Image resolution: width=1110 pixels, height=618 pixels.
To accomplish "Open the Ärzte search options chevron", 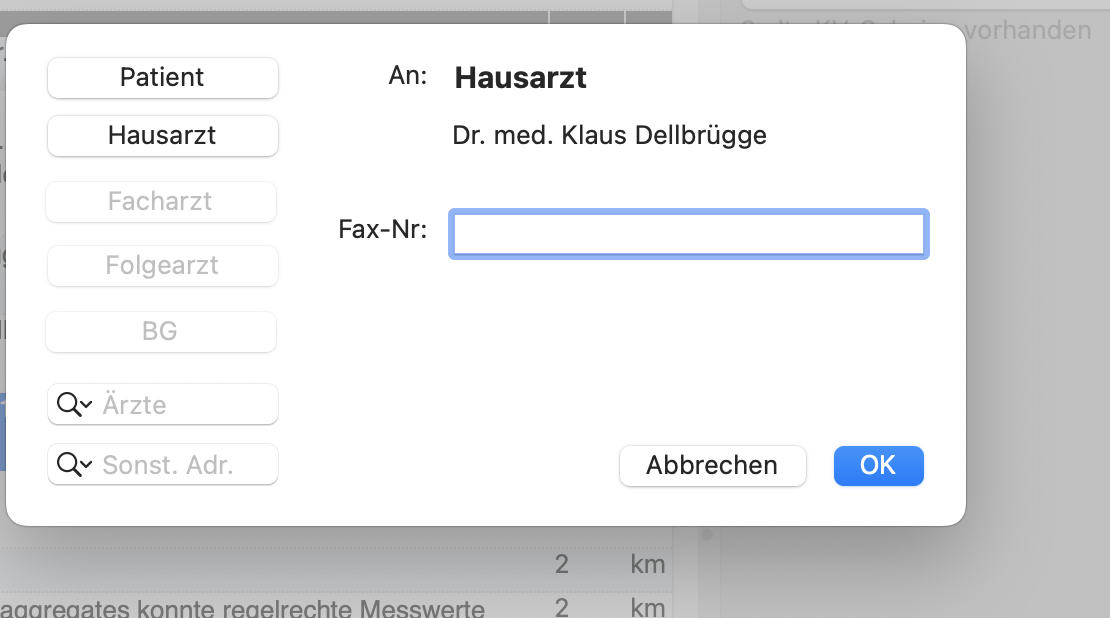I will coord(86,405).
